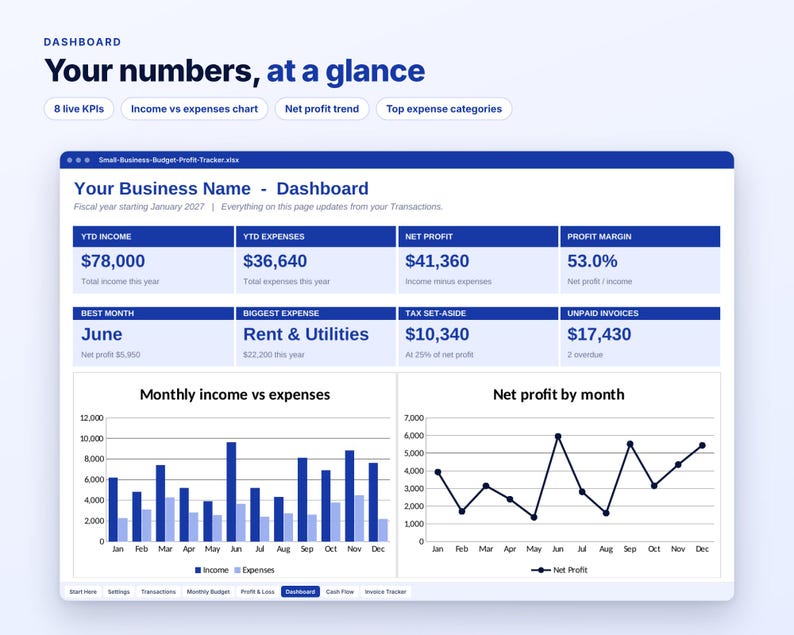The image size is (794, 635).
Task: Open the Transactions sheet tab
Action: (x=158, y=591)
